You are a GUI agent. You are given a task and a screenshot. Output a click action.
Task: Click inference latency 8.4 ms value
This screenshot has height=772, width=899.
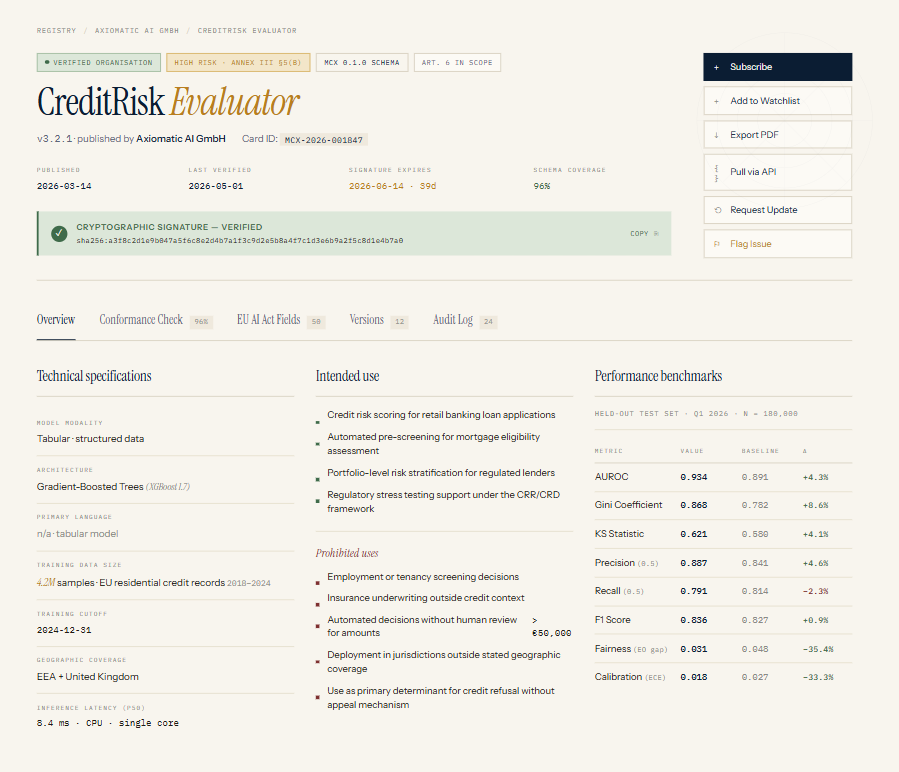(x=108, y=723)
